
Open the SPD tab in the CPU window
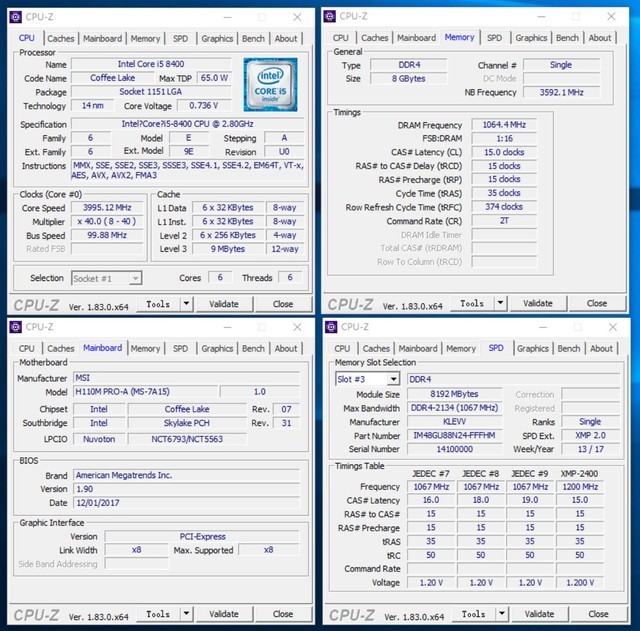[180, 38]
